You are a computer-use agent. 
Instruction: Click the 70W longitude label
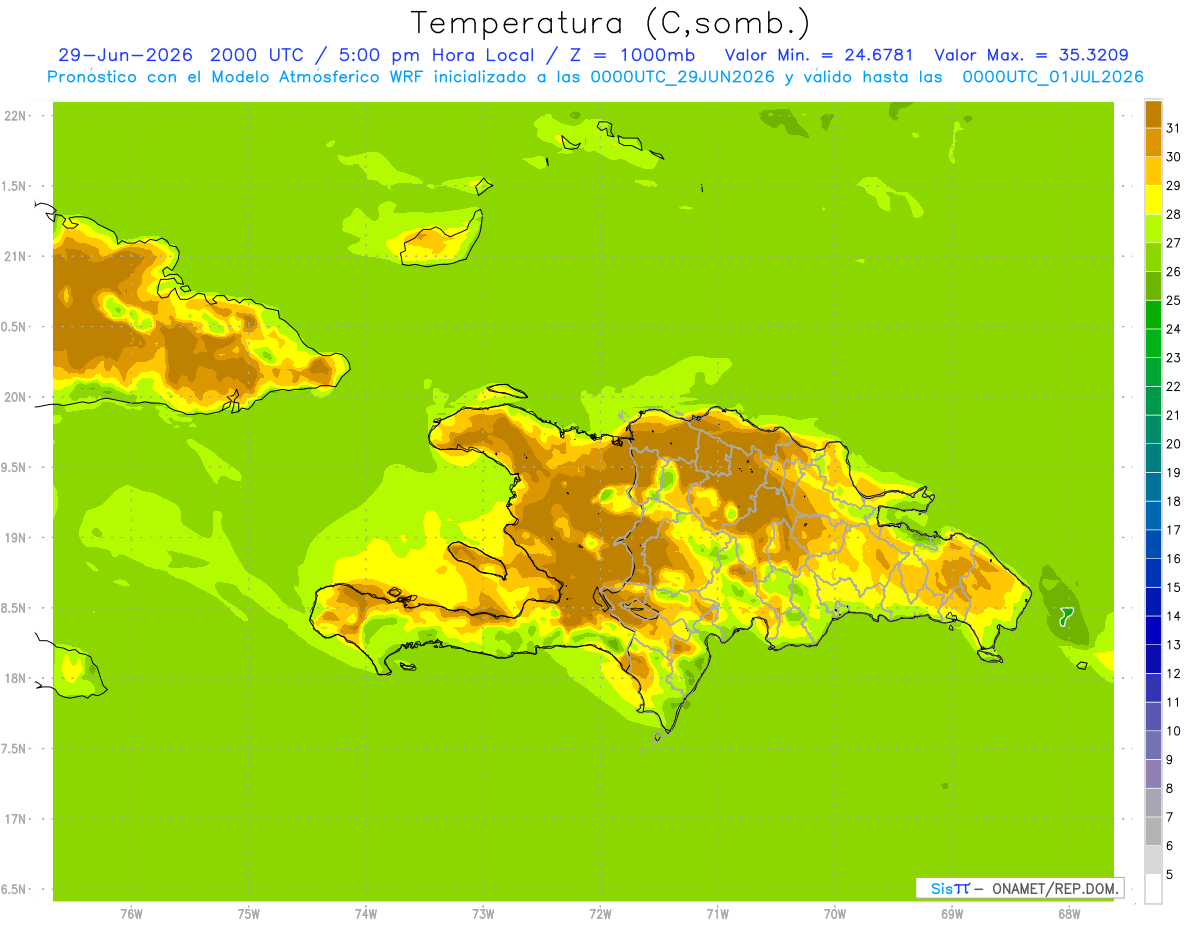[835, 914]
